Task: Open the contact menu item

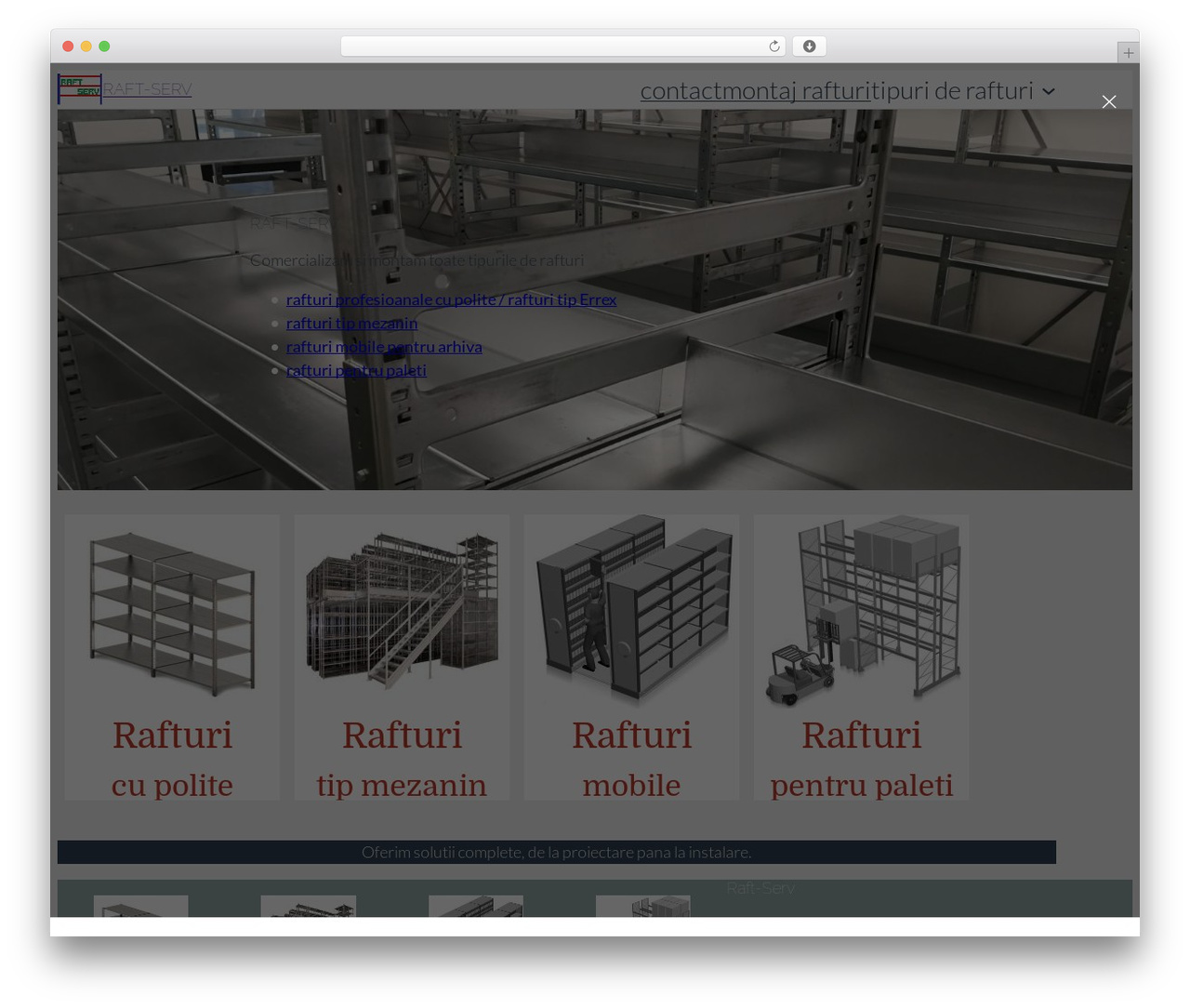Action: pos(681,90)
